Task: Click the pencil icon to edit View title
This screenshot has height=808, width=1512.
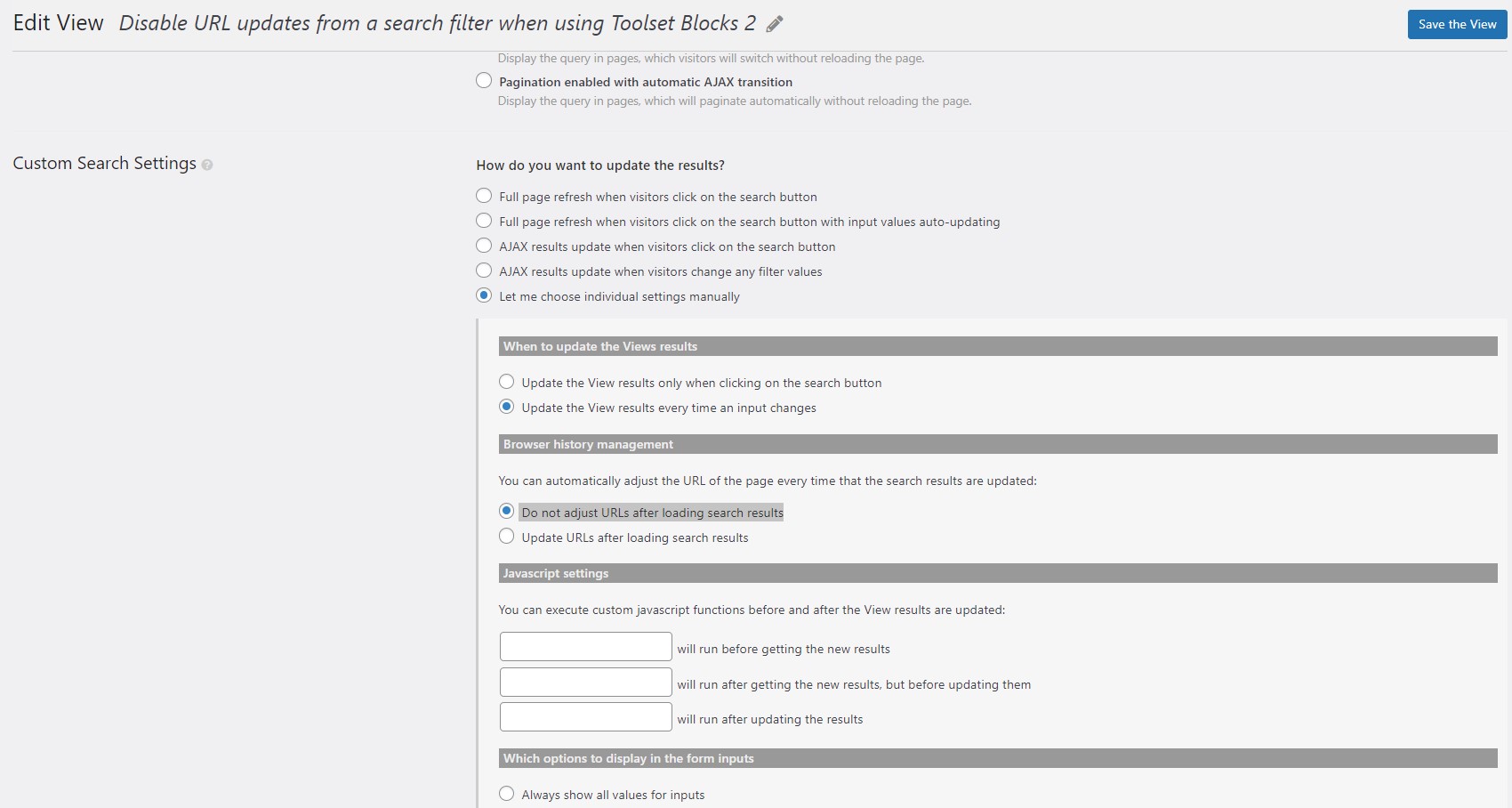Action: pyautogui.click(x=775, y=24)
